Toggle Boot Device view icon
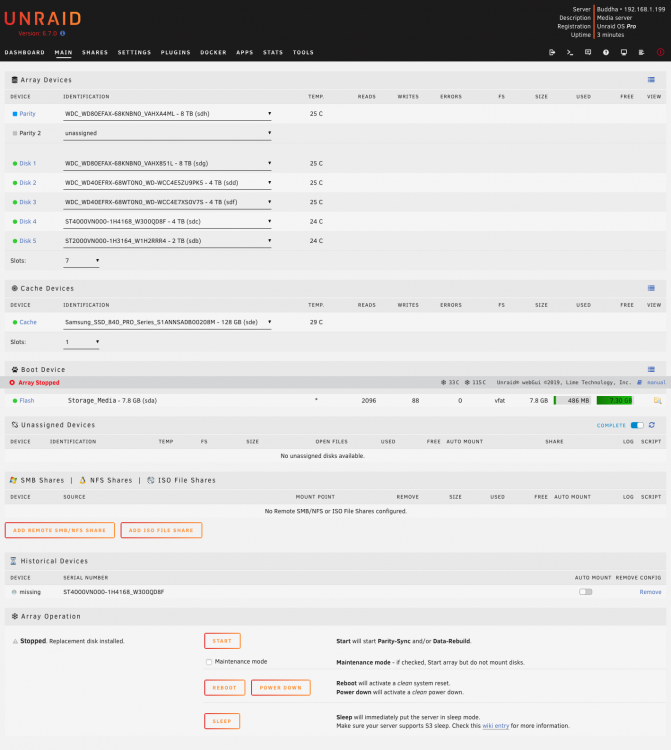The image size is (671, 750). click(x=651, y=369)
